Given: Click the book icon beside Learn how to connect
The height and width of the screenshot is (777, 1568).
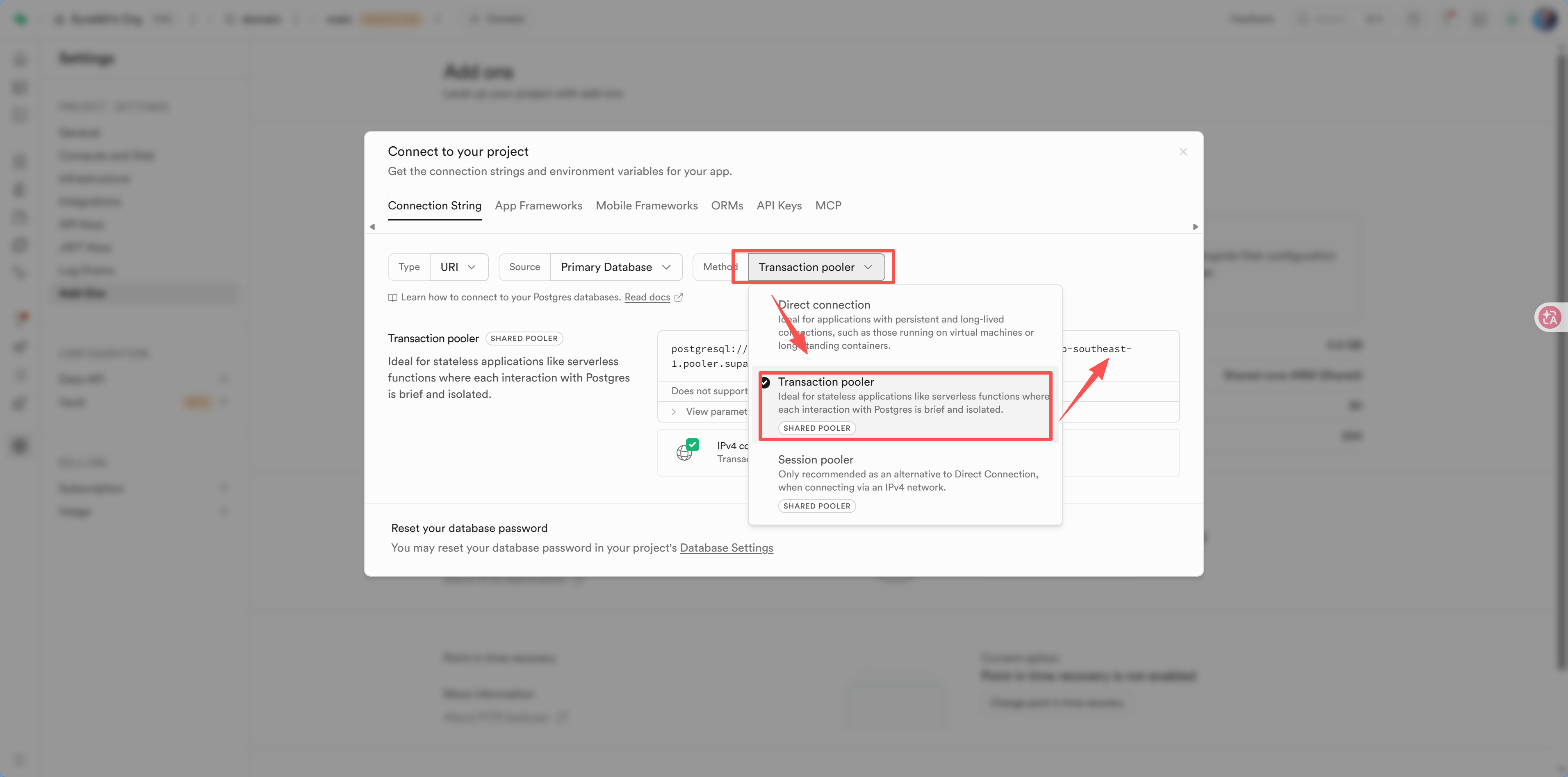Looking at the screenshot, I should pos(392,298).
